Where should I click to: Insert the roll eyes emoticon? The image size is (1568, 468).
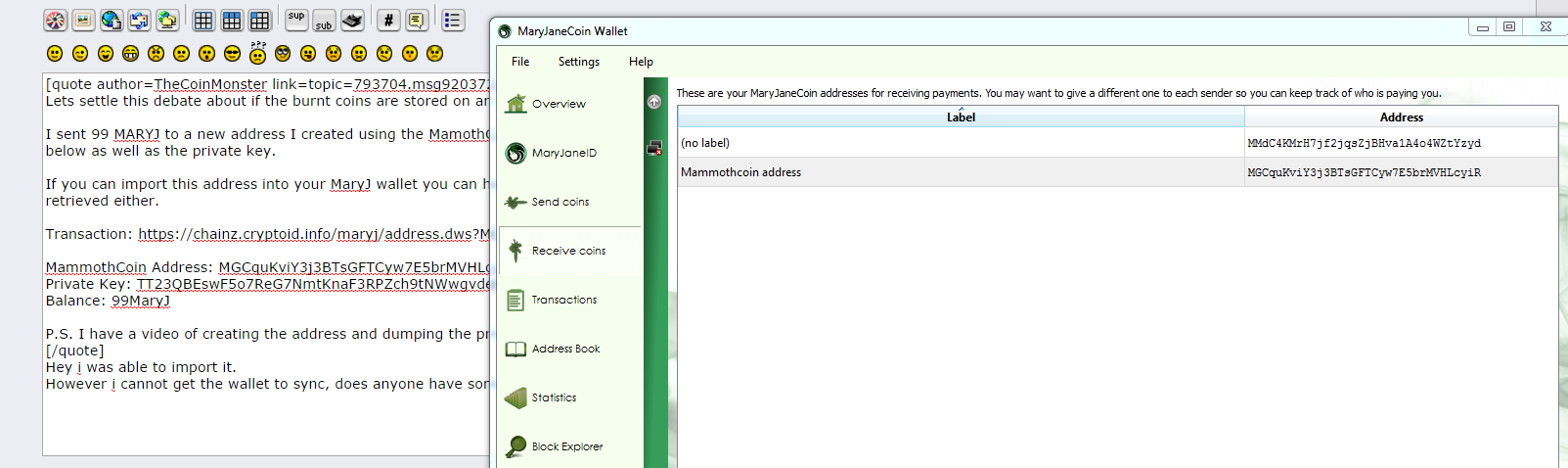pyautogui.click(x=283, y=53)
